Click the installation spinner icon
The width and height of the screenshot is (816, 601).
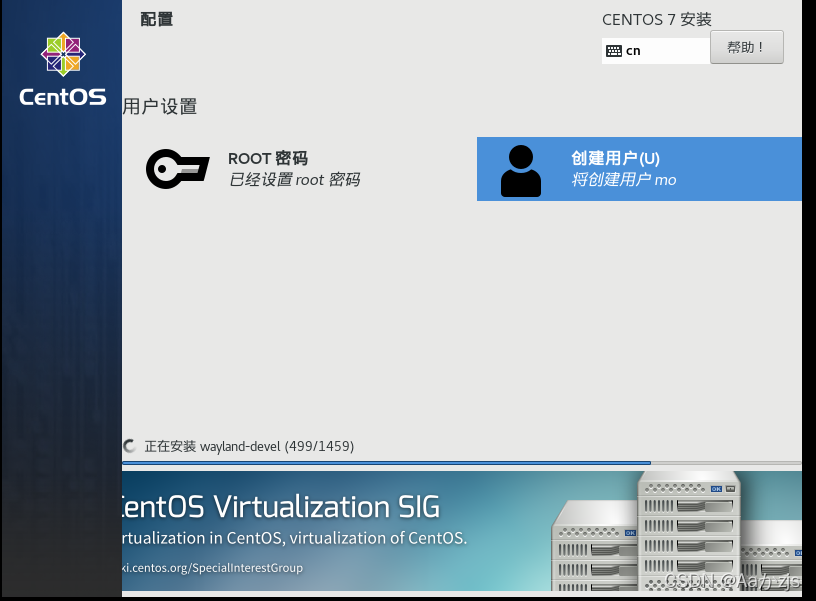click(x=130, y=446)
